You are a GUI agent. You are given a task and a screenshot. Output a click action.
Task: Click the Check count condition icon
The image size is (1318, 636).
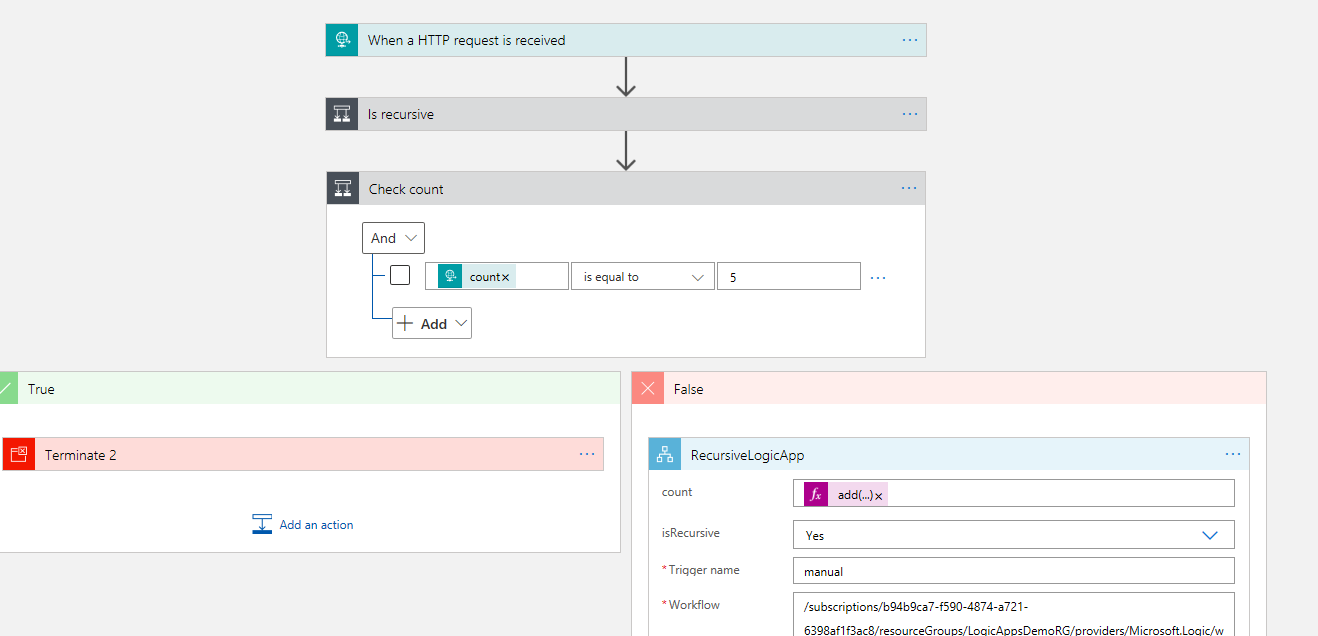343,189
